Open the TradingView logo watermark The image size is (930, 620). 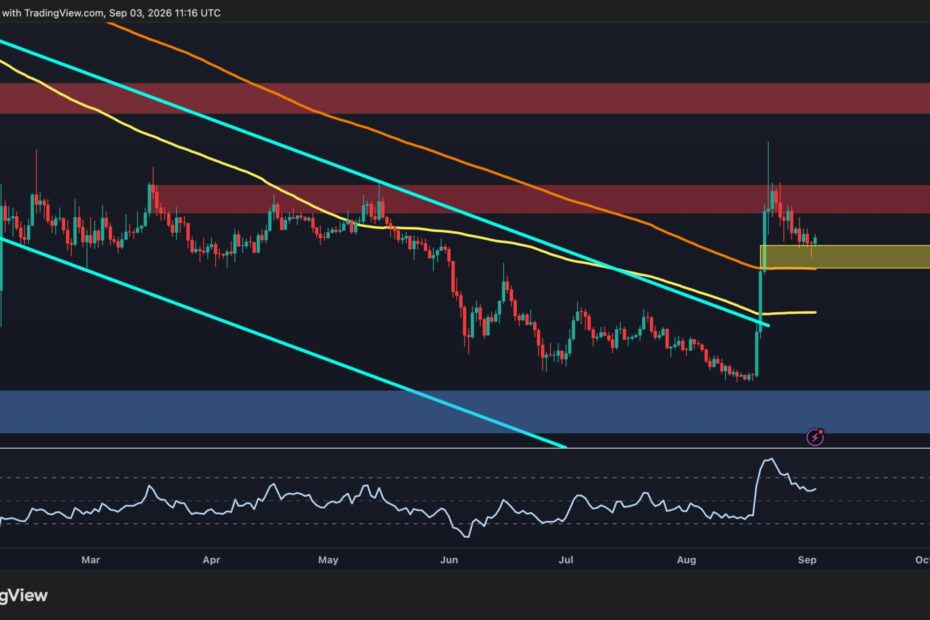[x=24, y=595]
